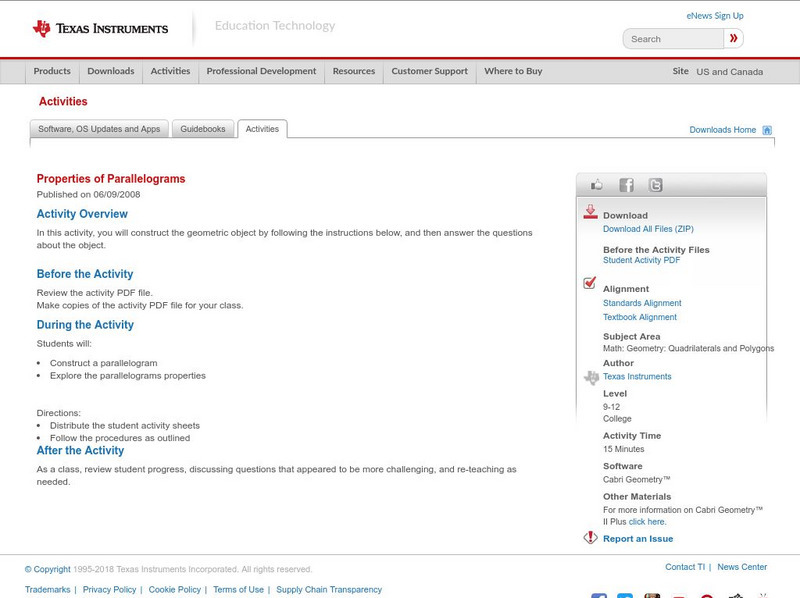Viewport: 800px width, 598px height.
Task: Click the thumbs-up like icon
Action: (597, 185)
